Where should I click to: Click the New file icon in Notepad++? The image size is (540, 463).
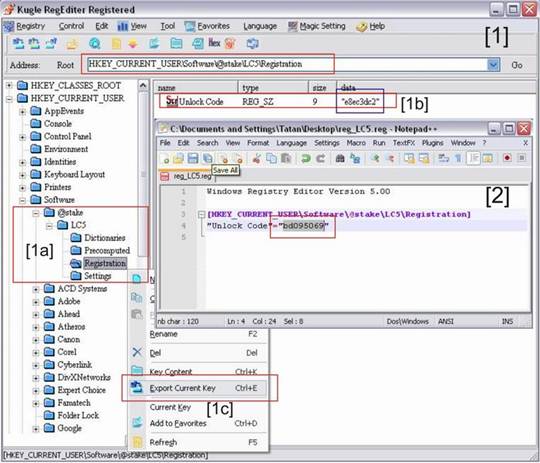[x=166, y=158]
